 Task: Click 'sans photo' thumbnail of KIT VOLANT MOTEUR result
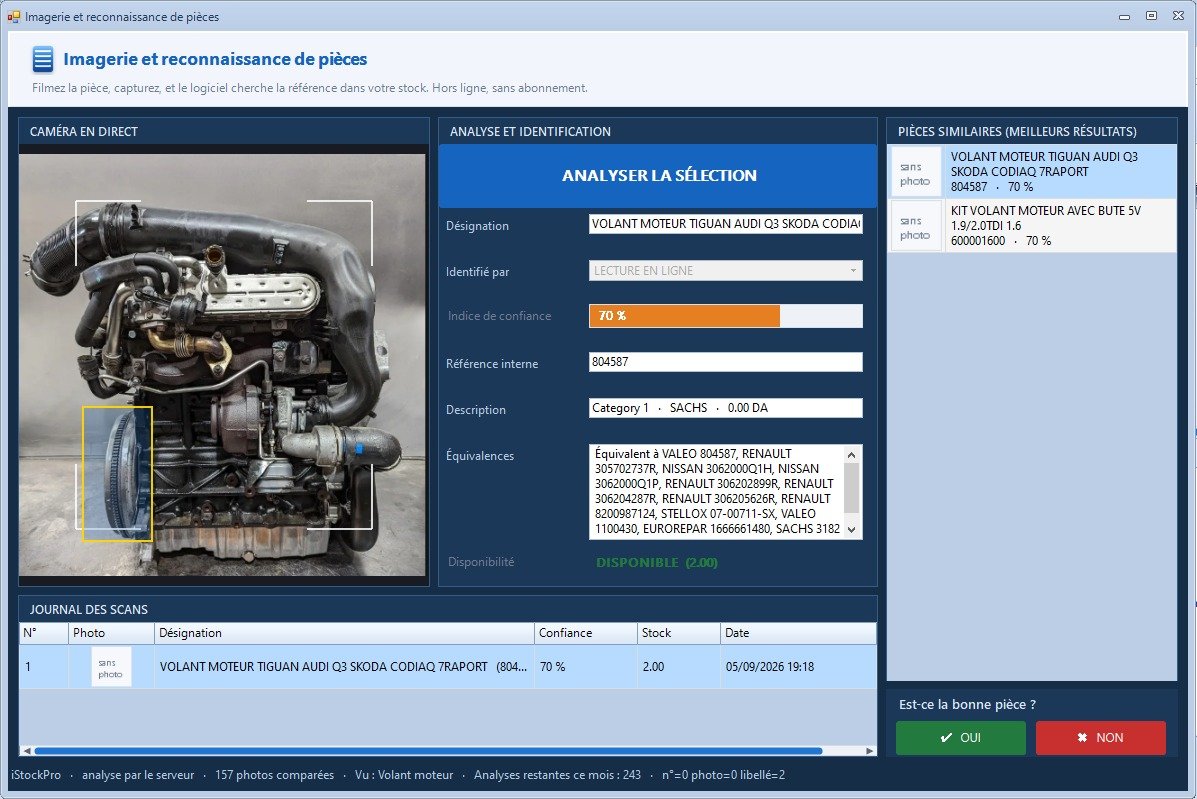point(915,227)
